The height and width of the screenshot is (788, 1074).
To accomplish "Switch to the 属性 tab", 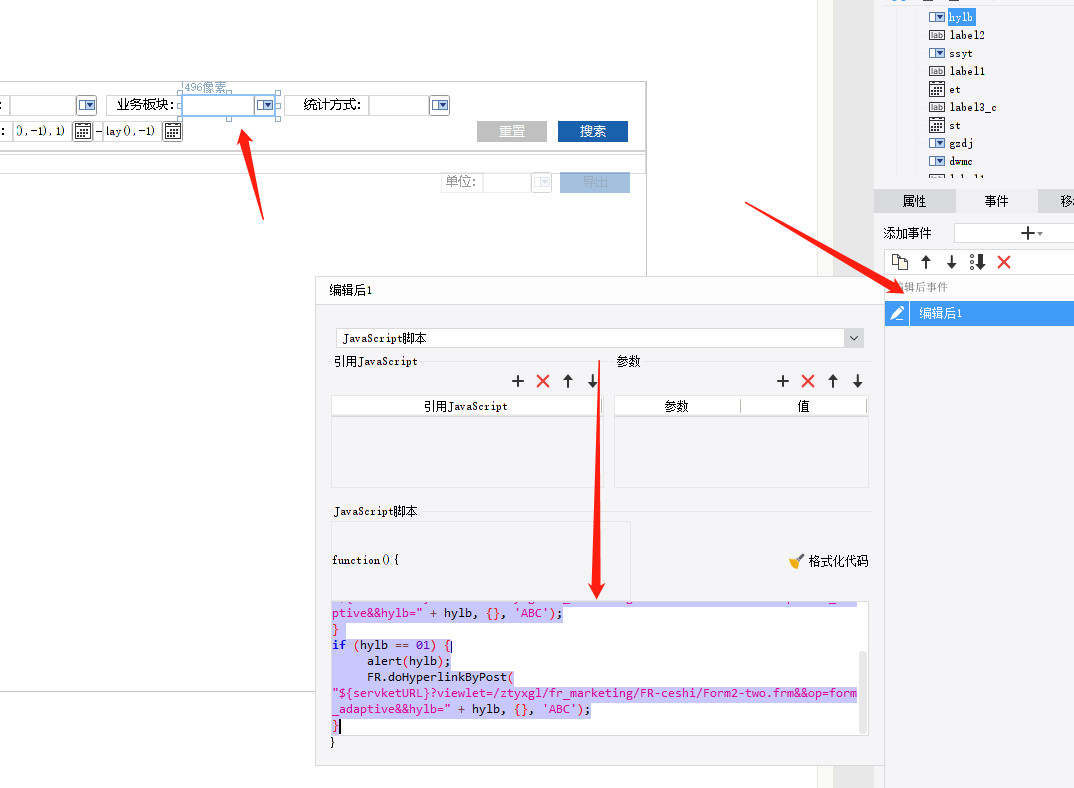I will coord(914,201).
